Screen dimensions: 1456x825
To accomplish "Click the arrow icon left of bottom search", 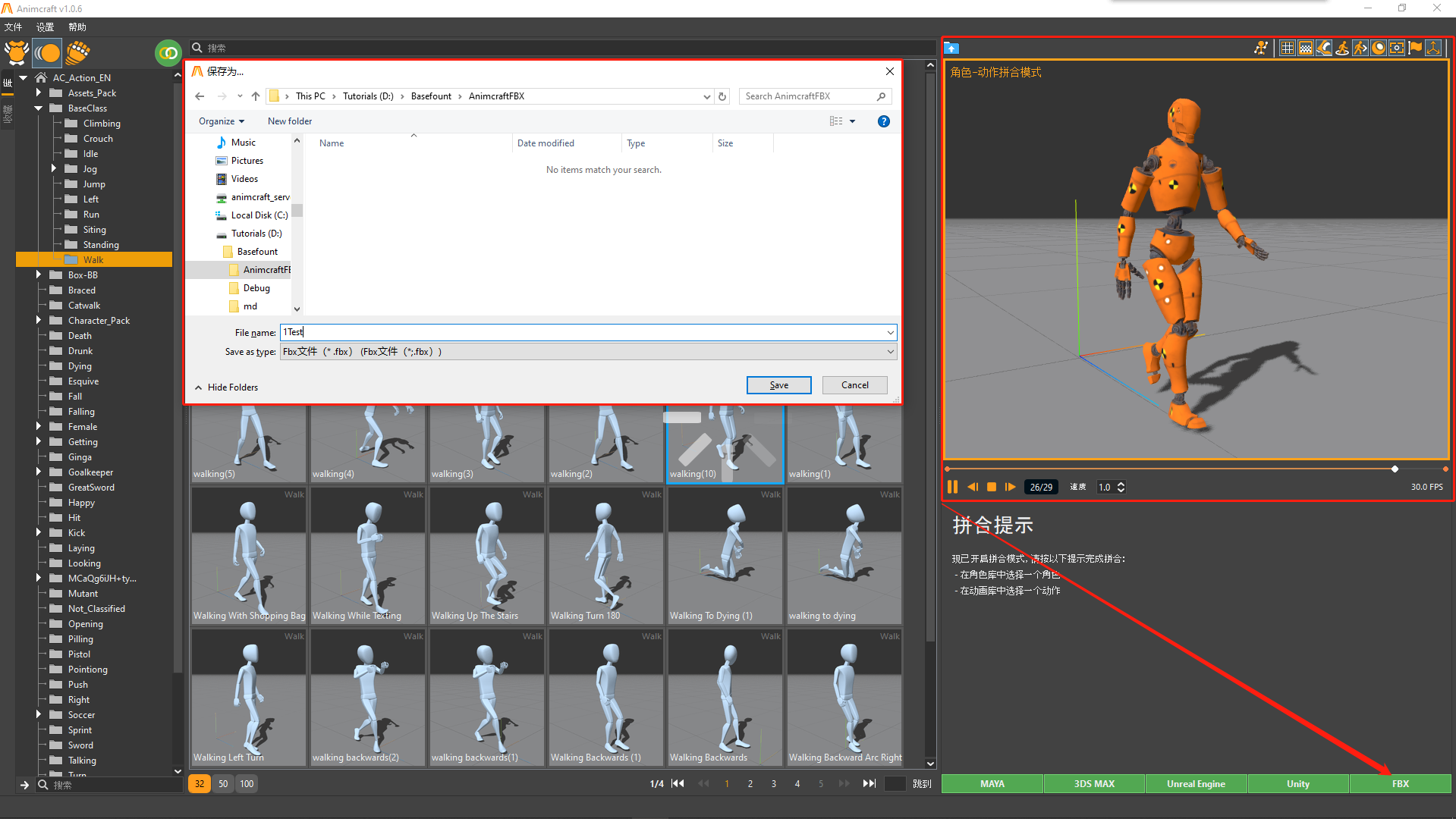I will pos(24,785).
